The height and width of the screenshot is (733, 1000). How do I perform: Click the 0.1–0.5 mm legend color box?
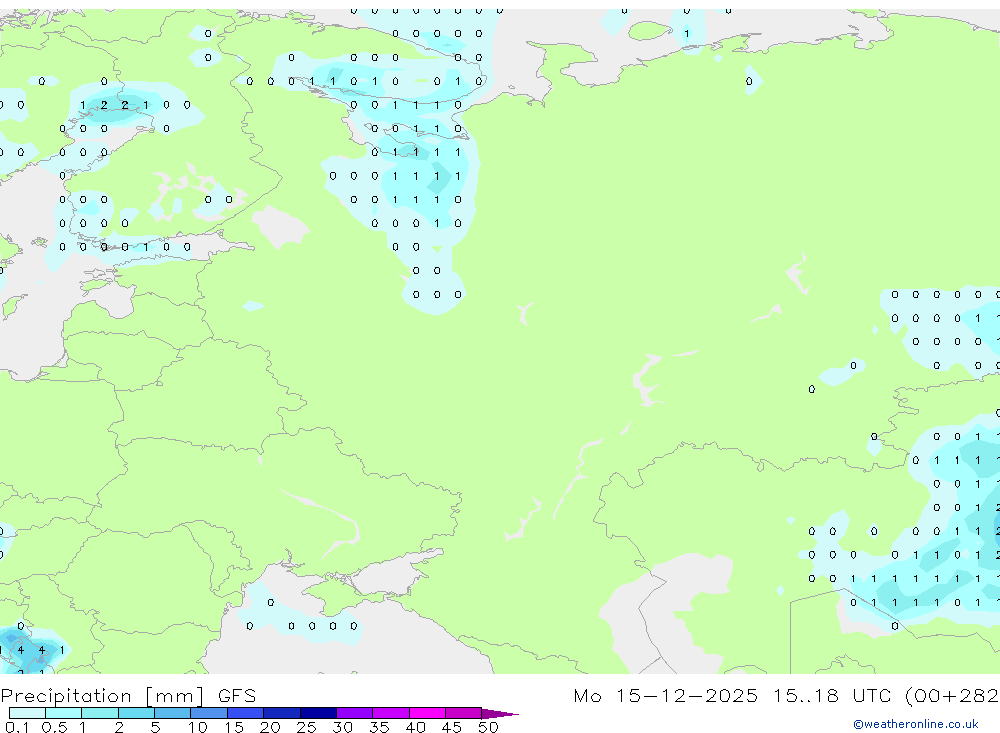(27, 713)
